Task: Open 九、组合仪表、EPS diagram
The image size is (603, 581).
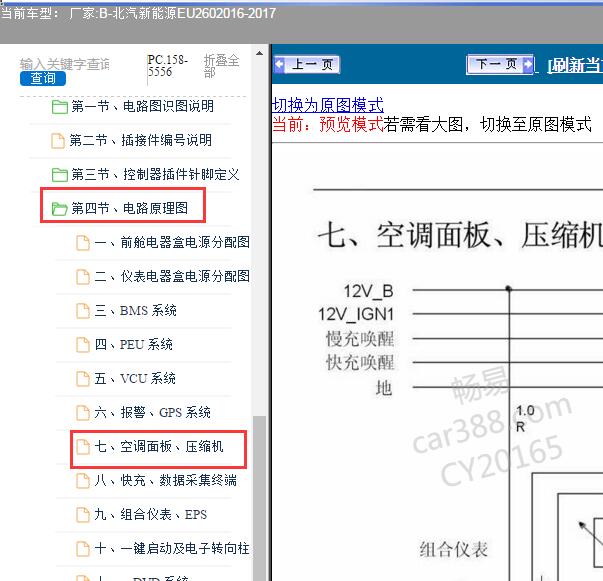Action: pyautogui.click(x=150, y=514)
